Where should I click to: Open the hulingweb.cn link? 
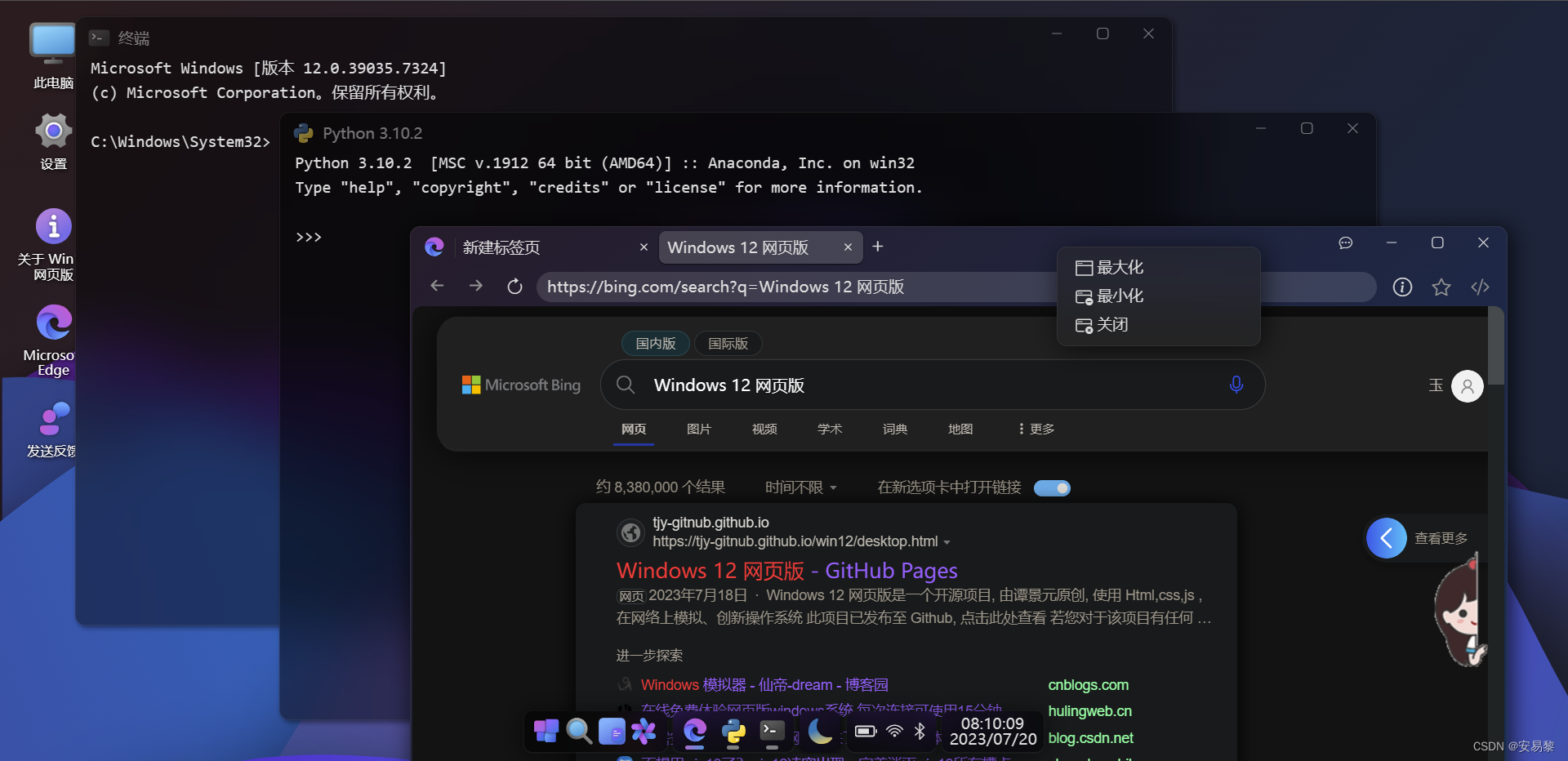coord(1089,710)
